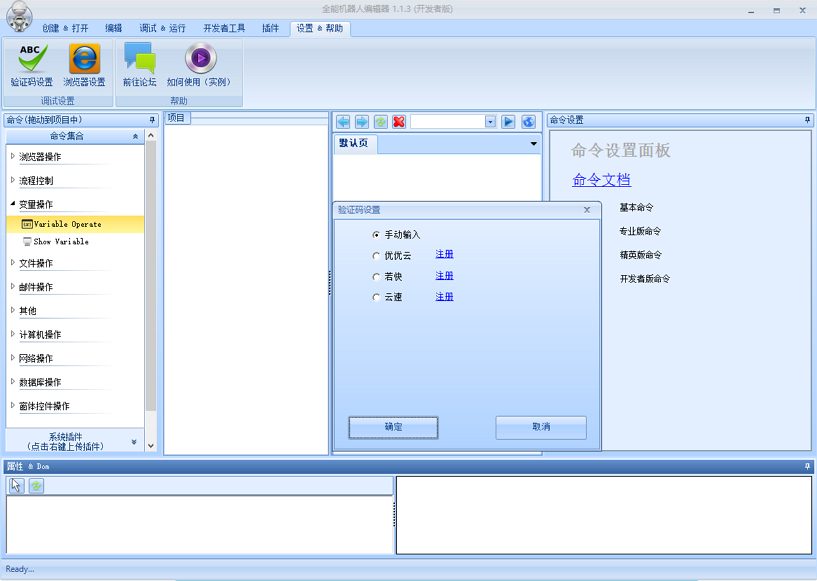Select the 云速 radio button
Viewport: 817px width, 581px height.
point(376,298)
